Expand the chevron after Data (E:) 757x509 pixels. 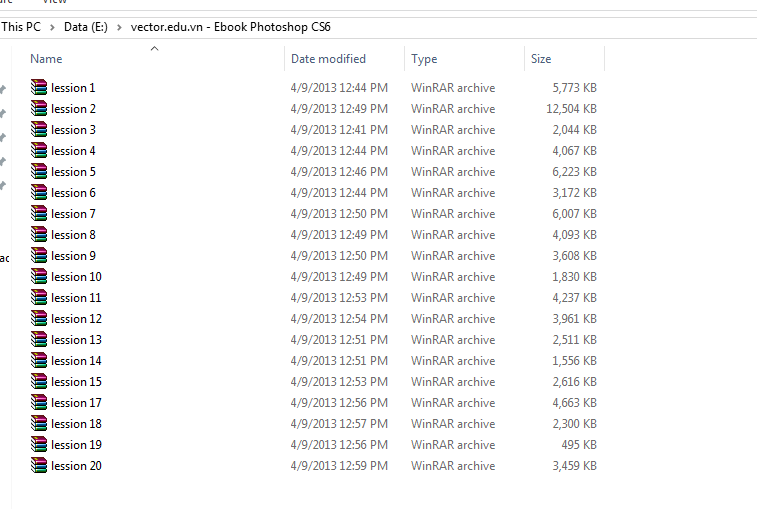point(119,28)
